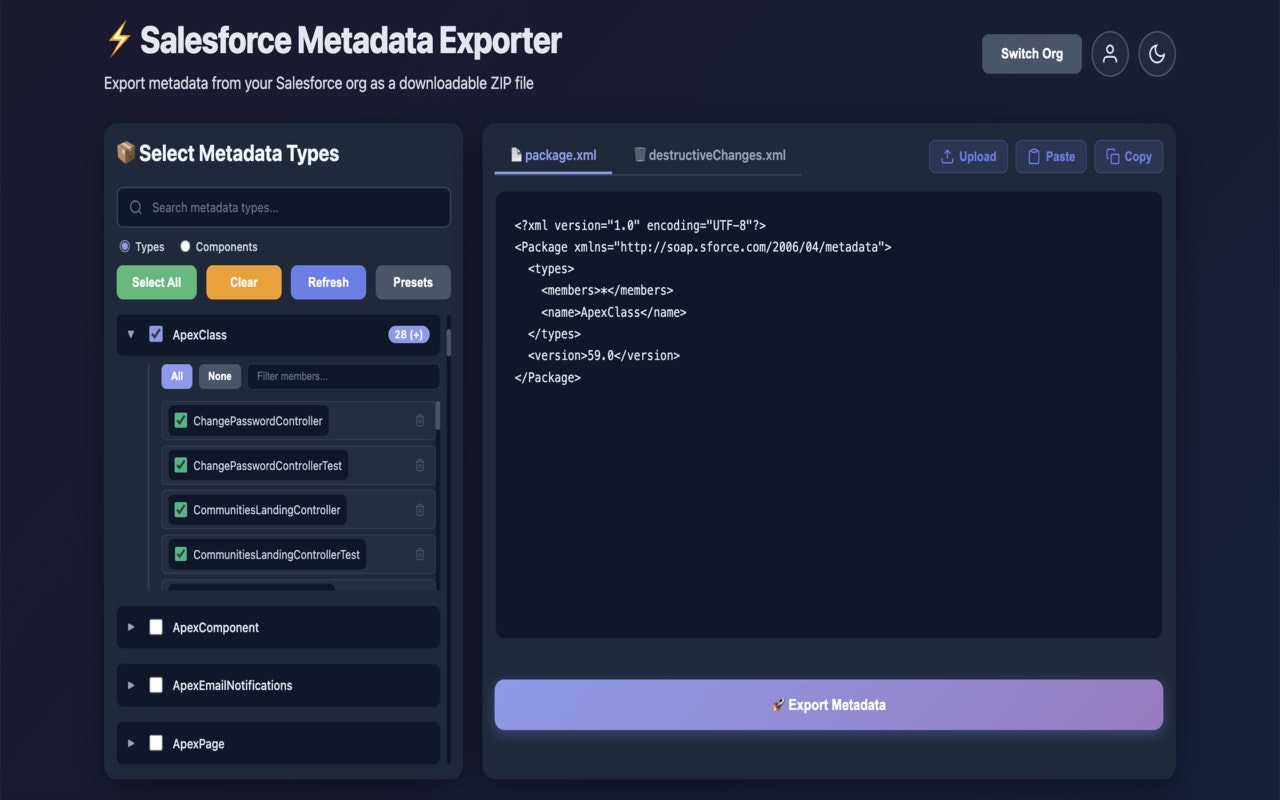Click the ApexComponent label
The image size is (1280, 800).
point(216,627)
